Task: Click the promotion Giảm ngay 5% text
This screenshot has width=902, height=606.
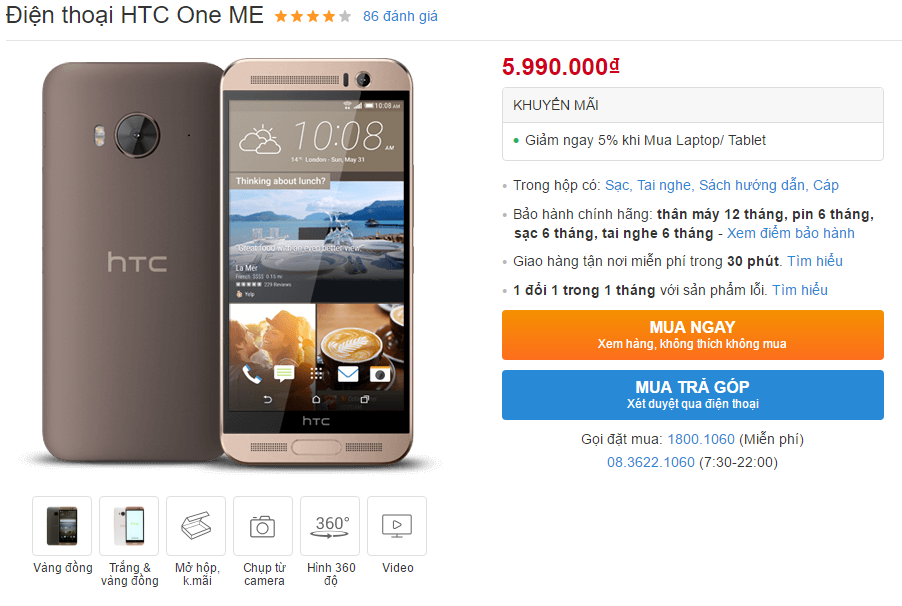Action: click(645, 140)
